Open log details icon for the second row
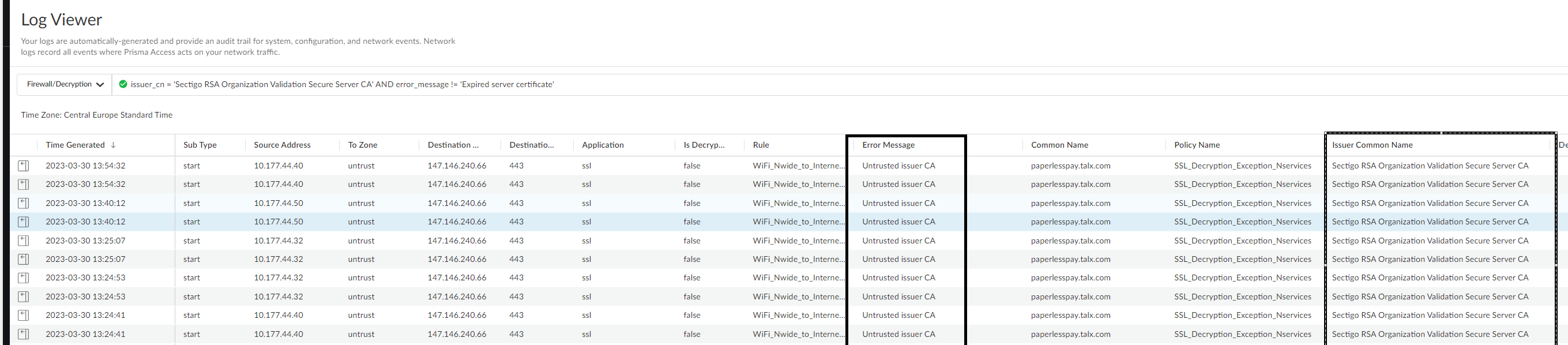The height and width of the screenshot is (345, 1568). tap(23, 185)
